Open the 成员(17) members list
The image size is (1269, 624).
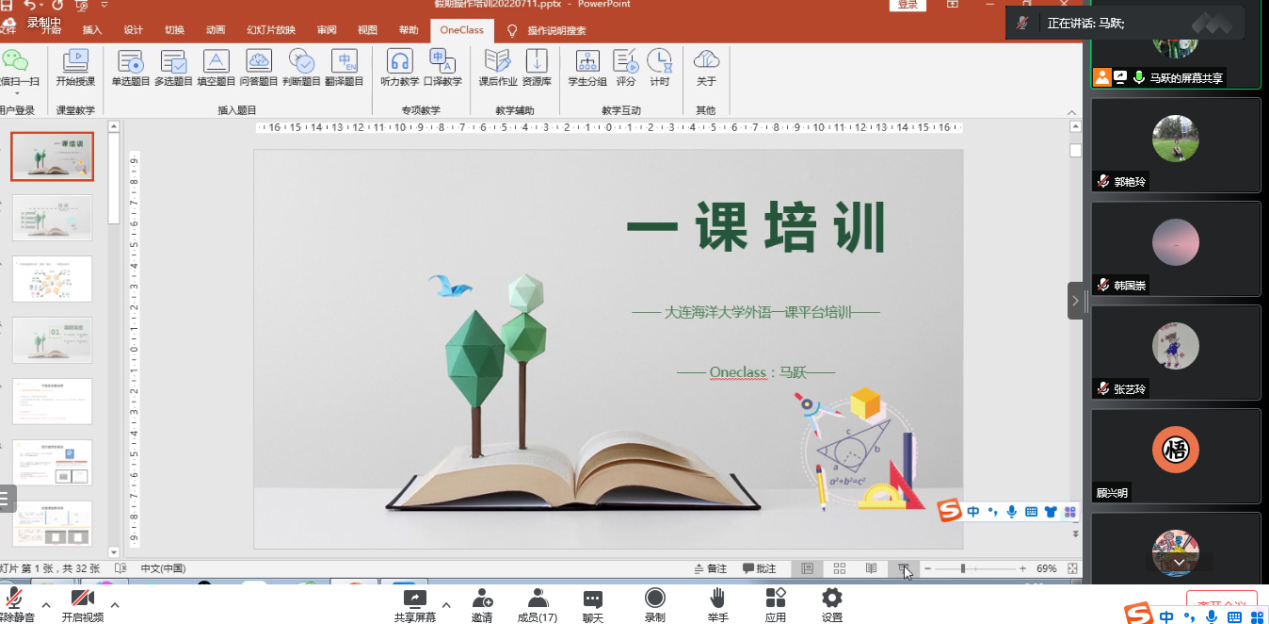[538, 603]
